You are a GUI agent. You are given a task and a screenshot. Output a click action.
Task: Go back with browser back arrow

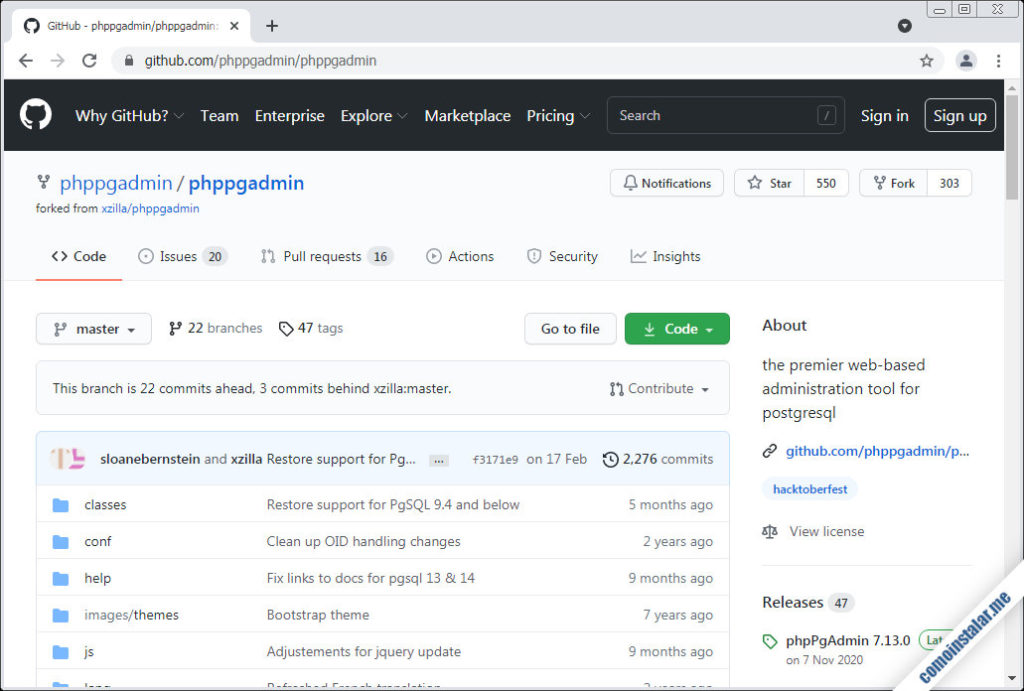[25, 61]
